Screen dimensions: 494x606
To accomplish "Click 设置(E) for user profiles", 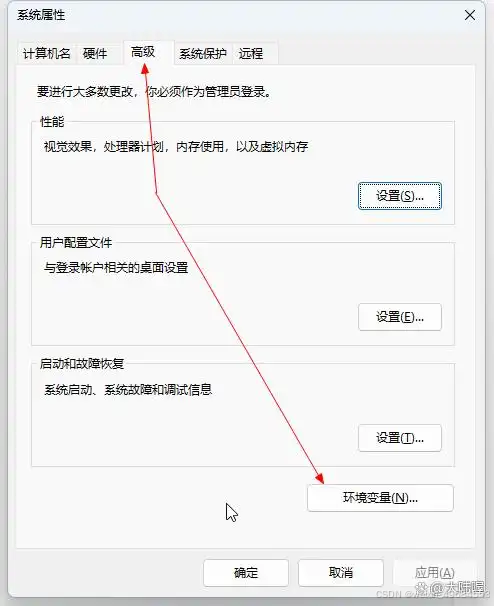I will (x=400, y=317).
